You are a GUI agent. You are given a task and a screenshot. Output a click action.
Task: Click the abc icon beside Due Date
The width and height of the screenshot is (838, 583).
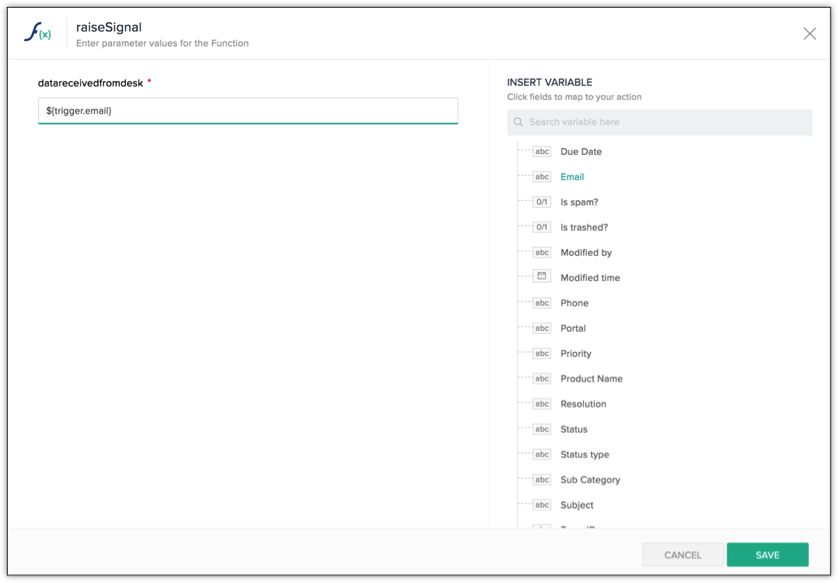coord(541,152)
